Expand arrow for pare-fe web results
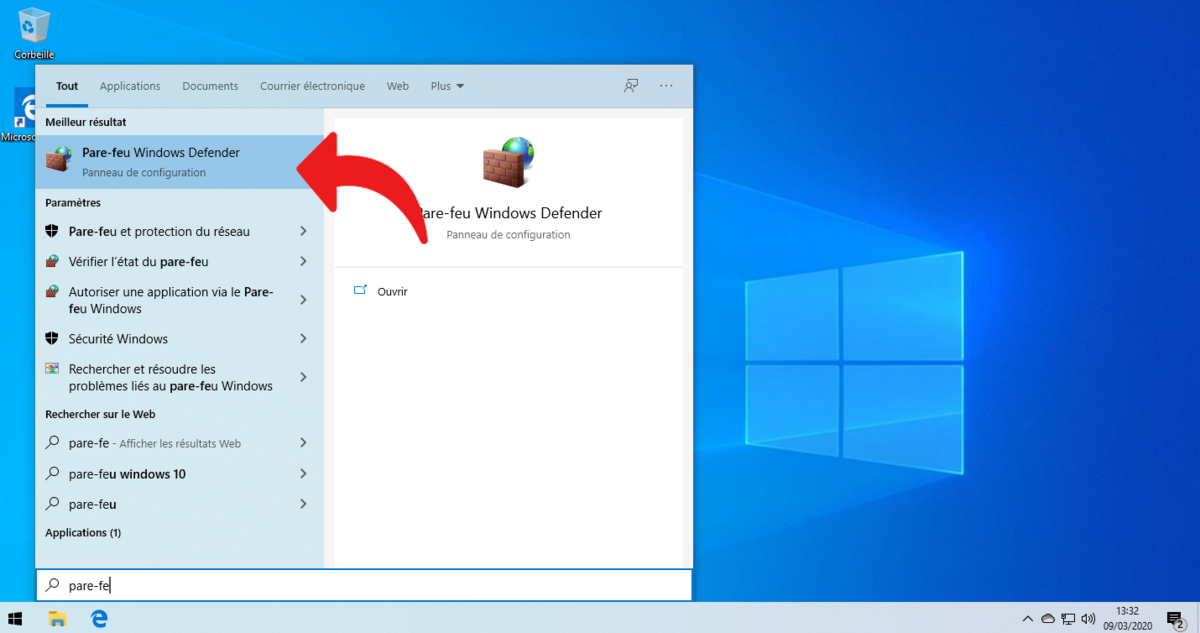 (303, 443)
